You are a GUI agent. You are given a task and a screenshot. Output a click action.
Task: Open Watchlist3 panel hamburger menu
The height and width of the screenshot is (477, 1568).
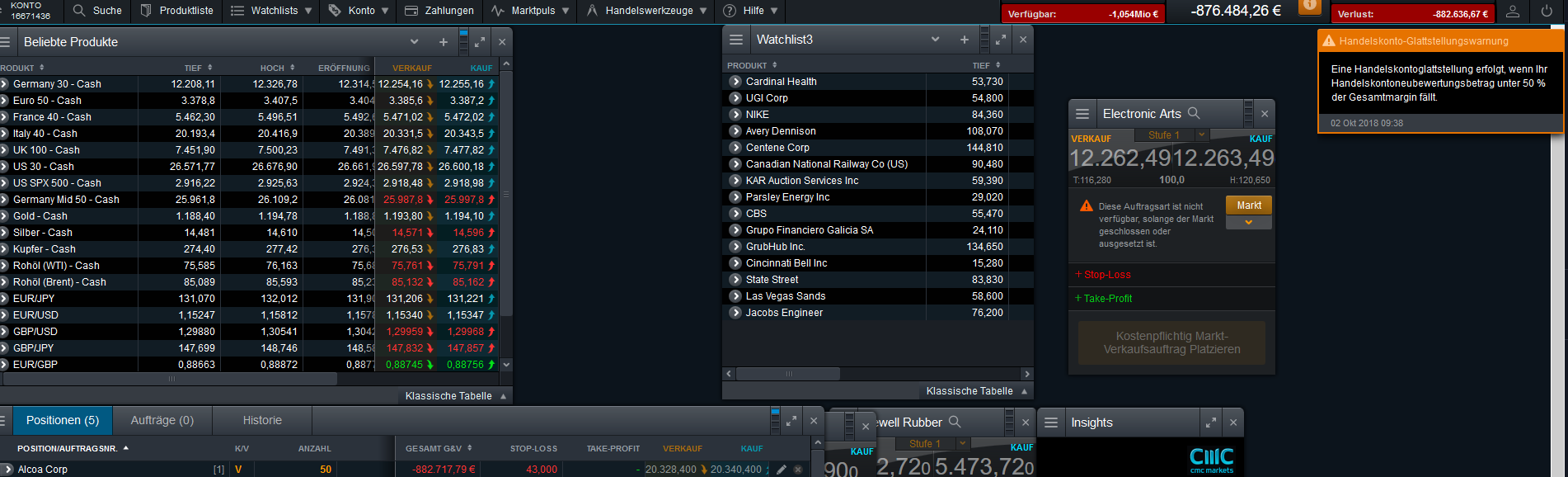pos(737,40)
